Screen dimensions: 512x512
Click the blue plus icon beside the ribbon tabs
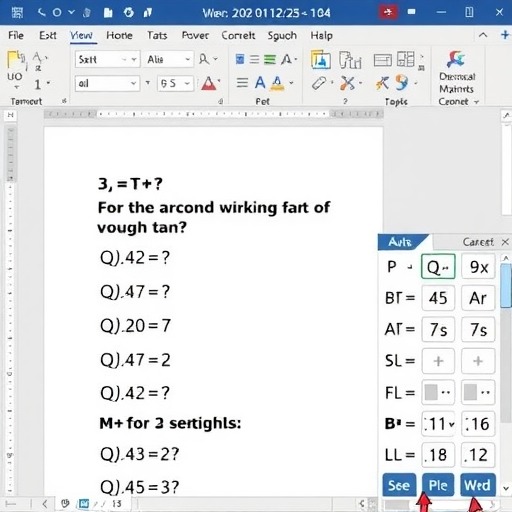(505, 35)
